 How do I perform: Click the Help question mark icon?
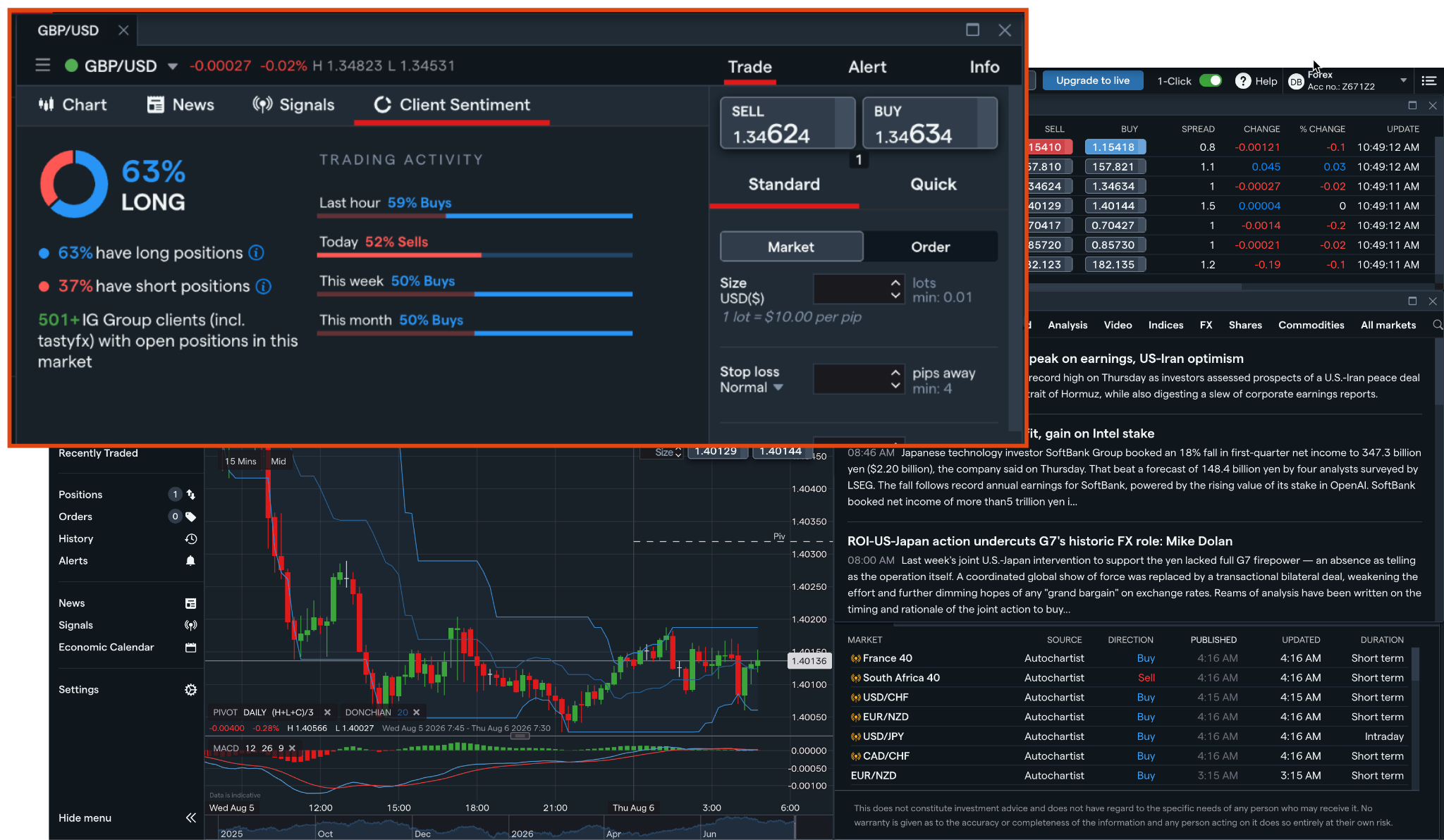(1243, 81)
